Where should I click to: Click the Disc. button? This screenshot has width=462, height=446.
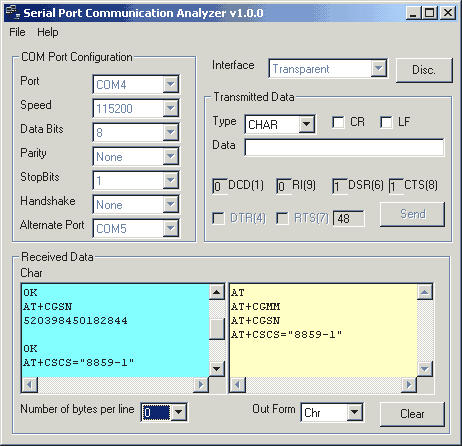(424, 70)
